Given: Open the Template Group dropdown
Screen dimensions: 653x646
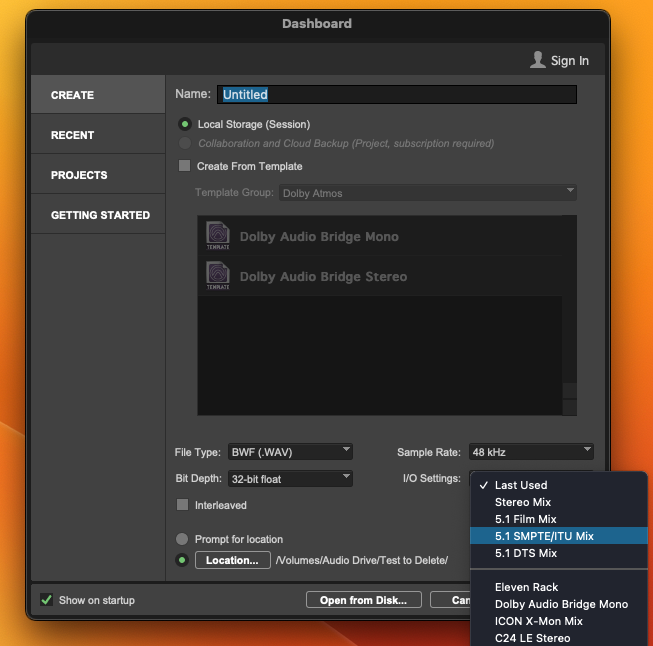Looking at the screenshot, I should (x=428, y=193).
